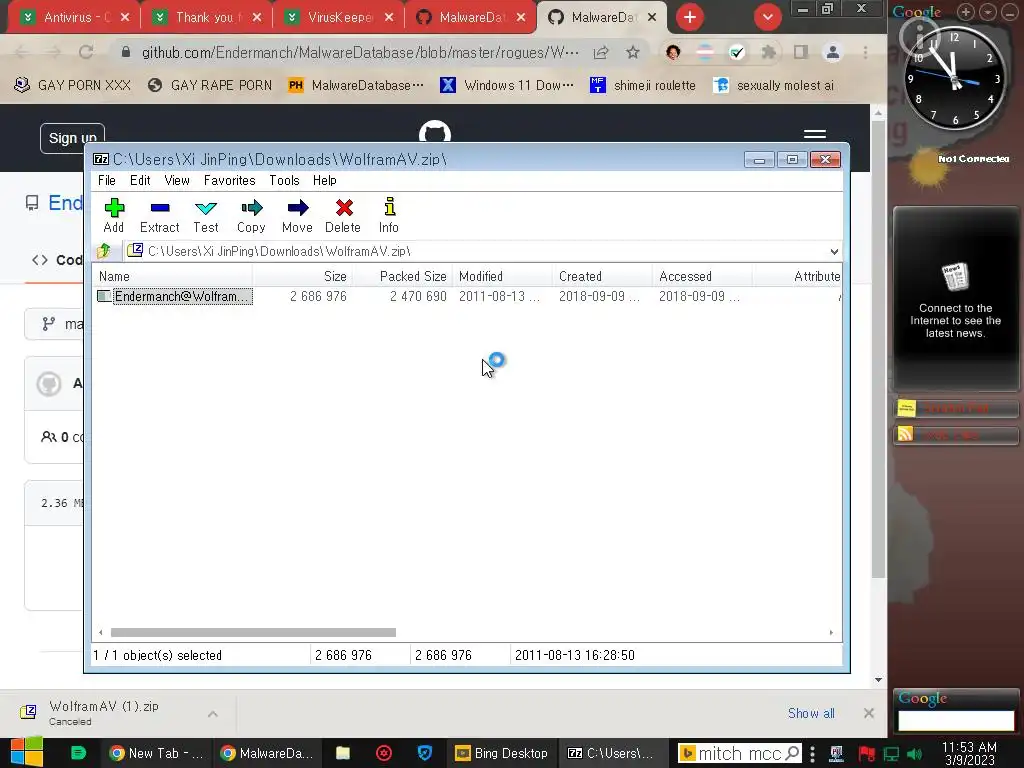Delete the selected file via Delete icon
1024x768 pixels.
pyautogui.click(x=343, y=216)
